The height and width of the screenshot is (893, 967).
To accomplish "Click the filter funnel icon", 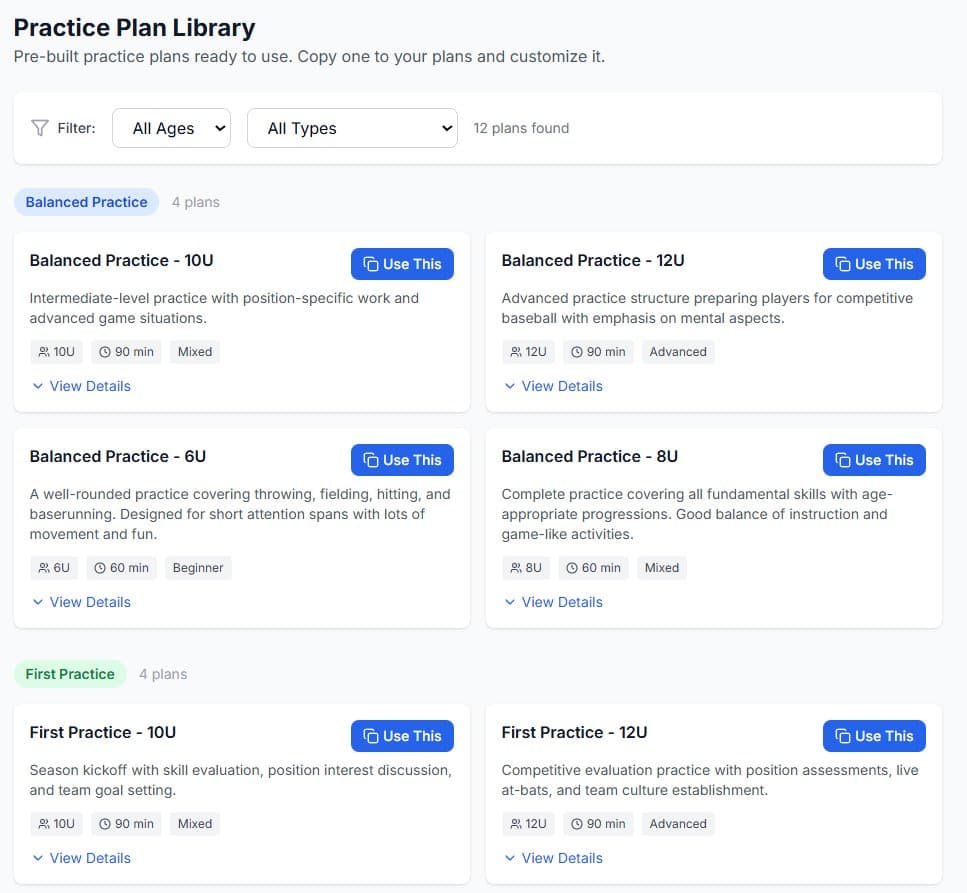I will [39, 127].
